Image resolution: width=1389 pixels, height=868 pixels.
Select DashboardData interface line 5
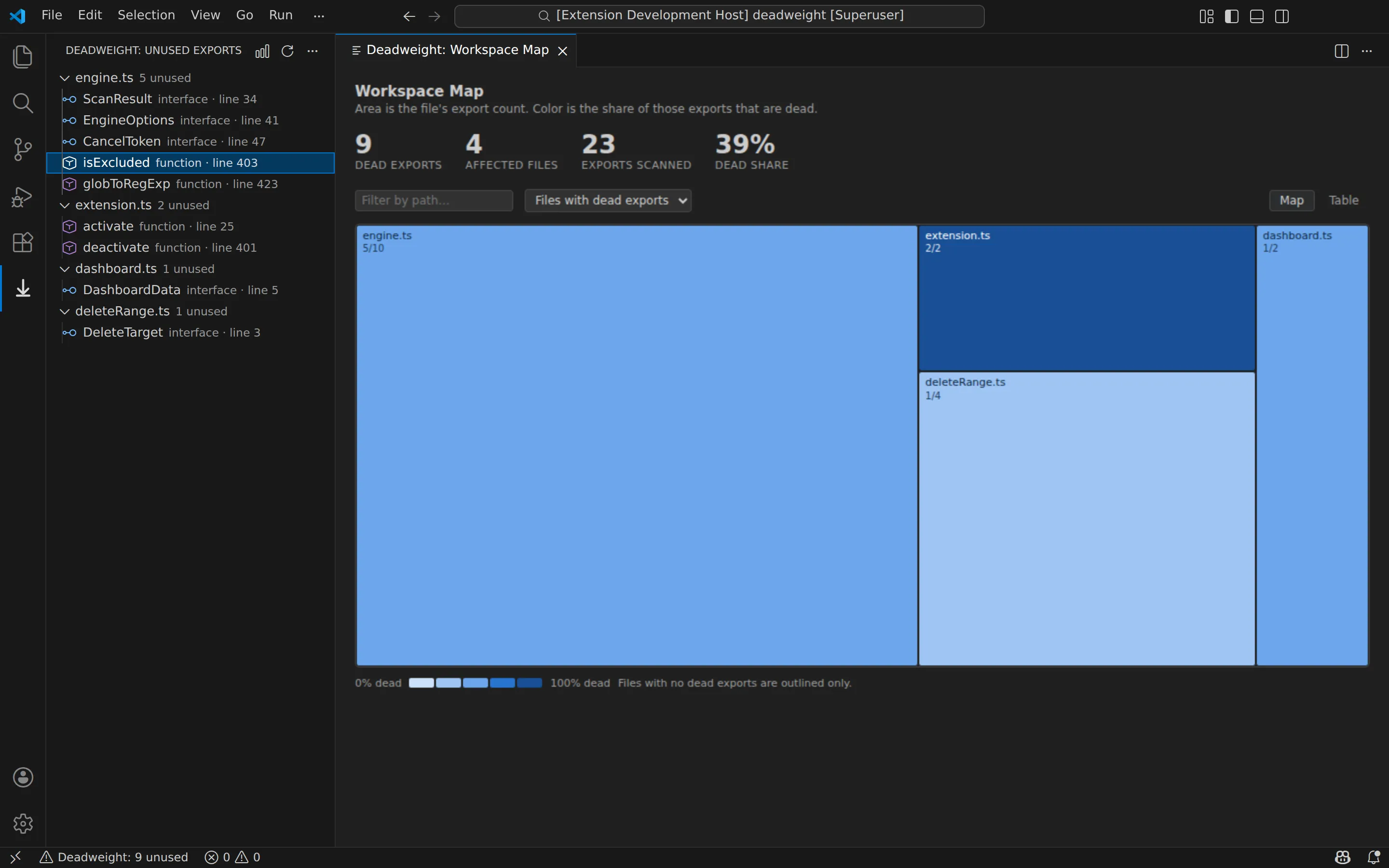coord(191,290)
